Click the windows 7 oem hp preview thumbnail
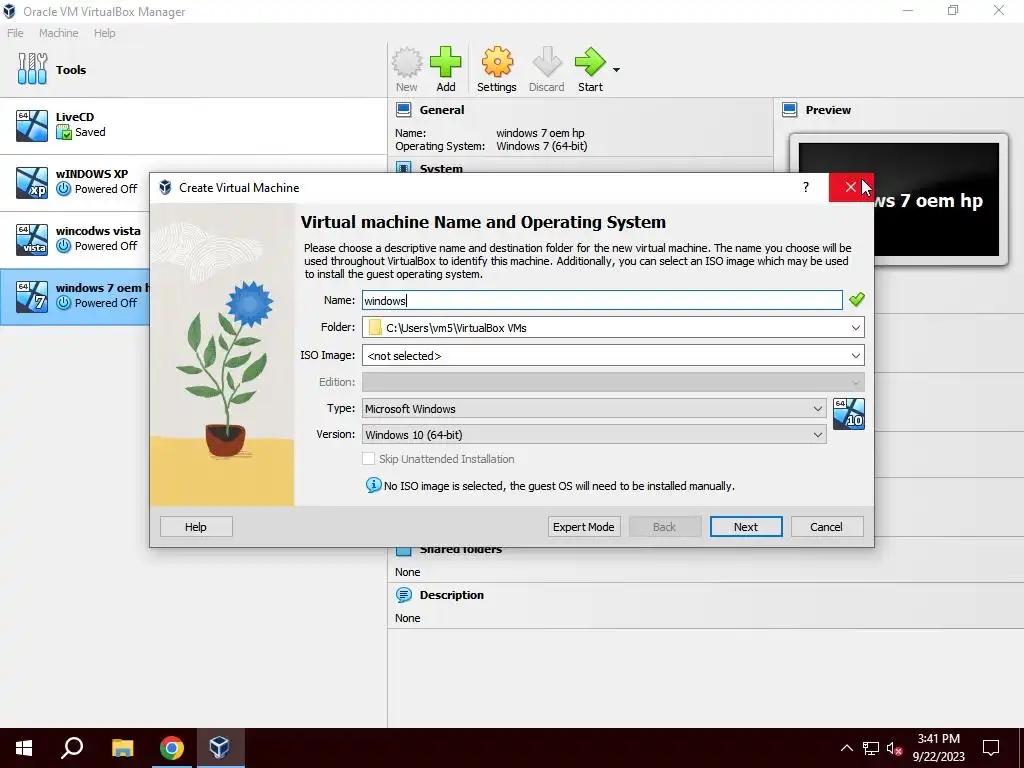 [899, 199]
